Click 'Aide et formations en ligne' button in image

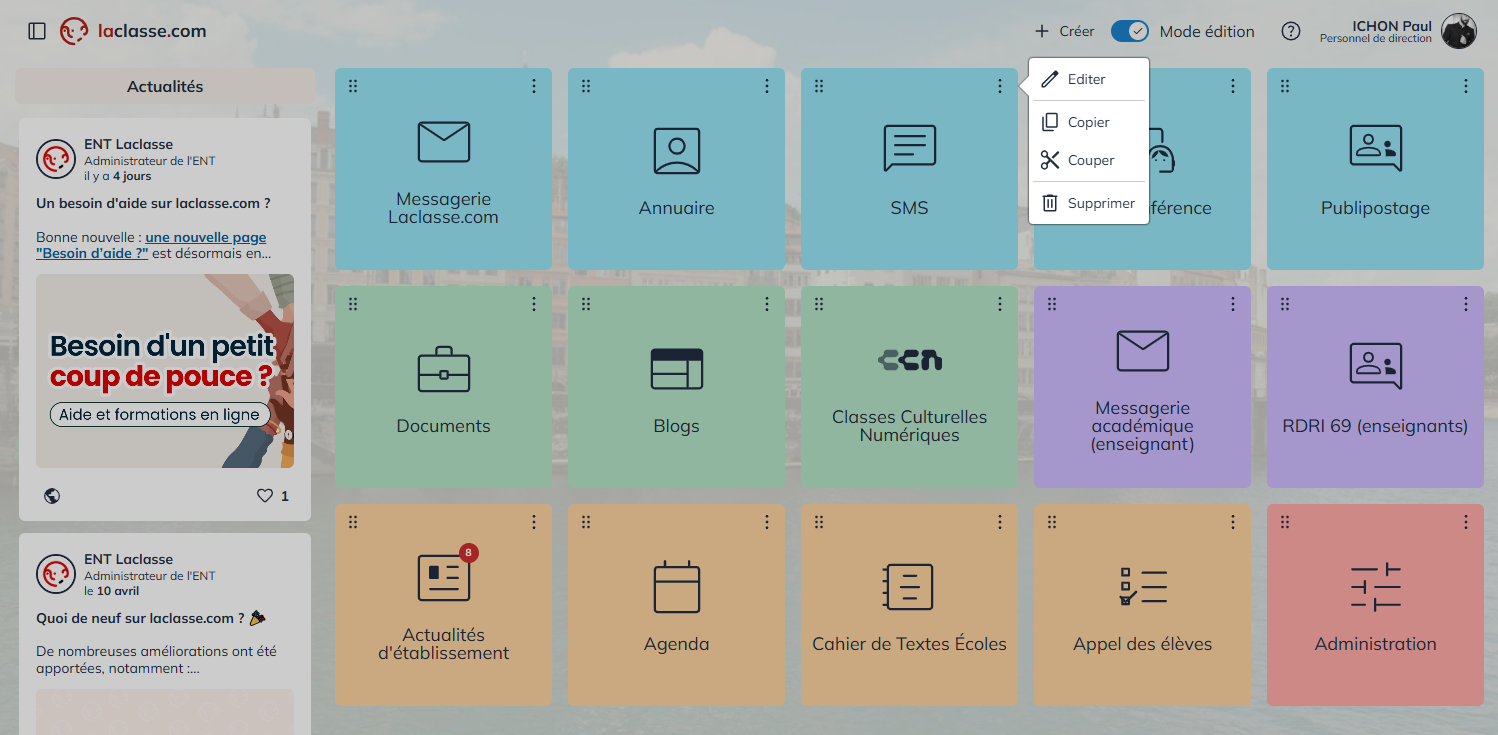point(159,414)
